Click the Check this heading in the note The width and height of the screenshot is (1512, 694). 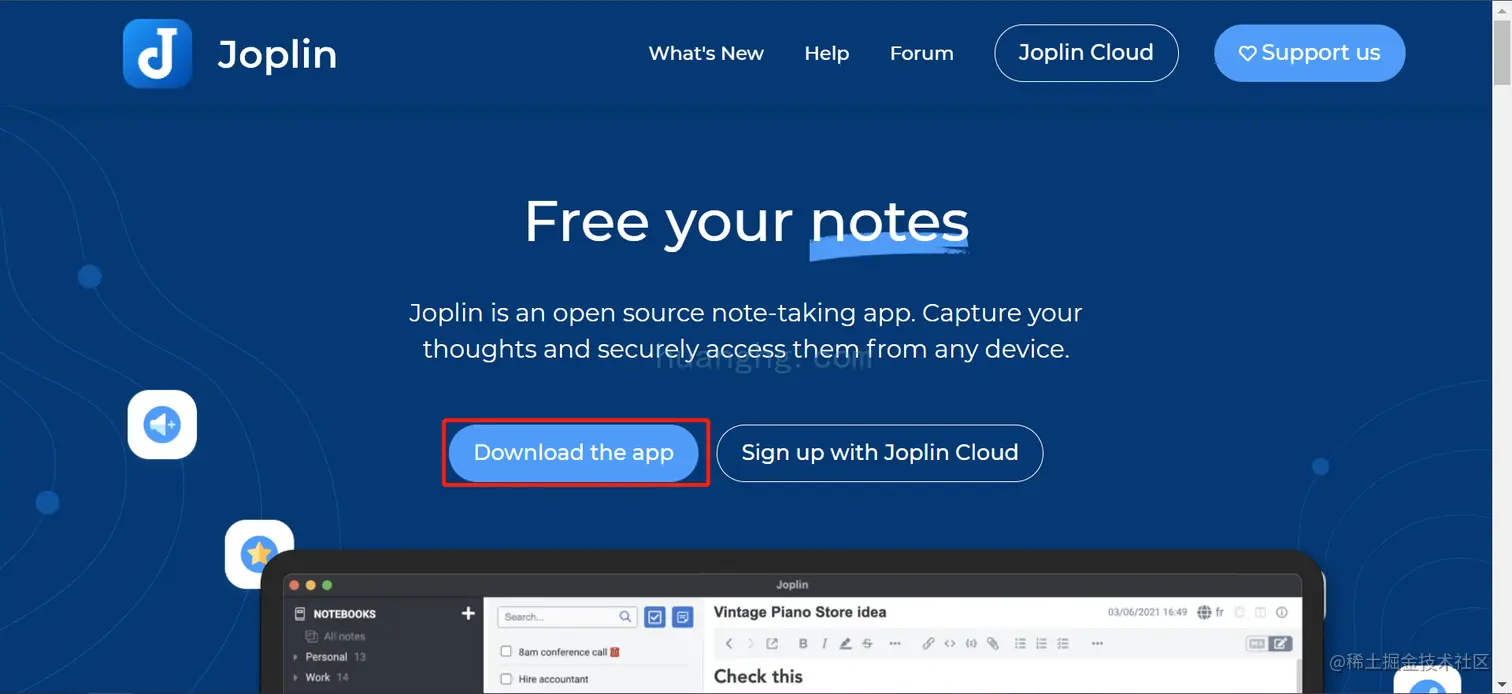pos(758,676)
